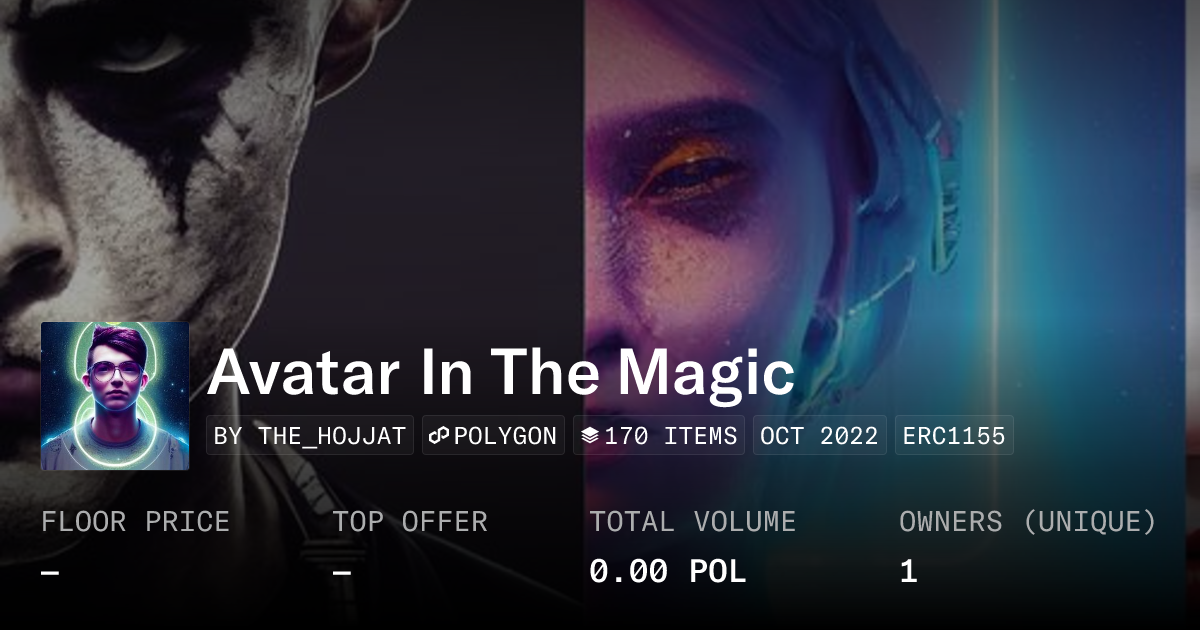1200x630 pixels.
Task: Click the TOP OFFER label
Action: tap(410, 522)
